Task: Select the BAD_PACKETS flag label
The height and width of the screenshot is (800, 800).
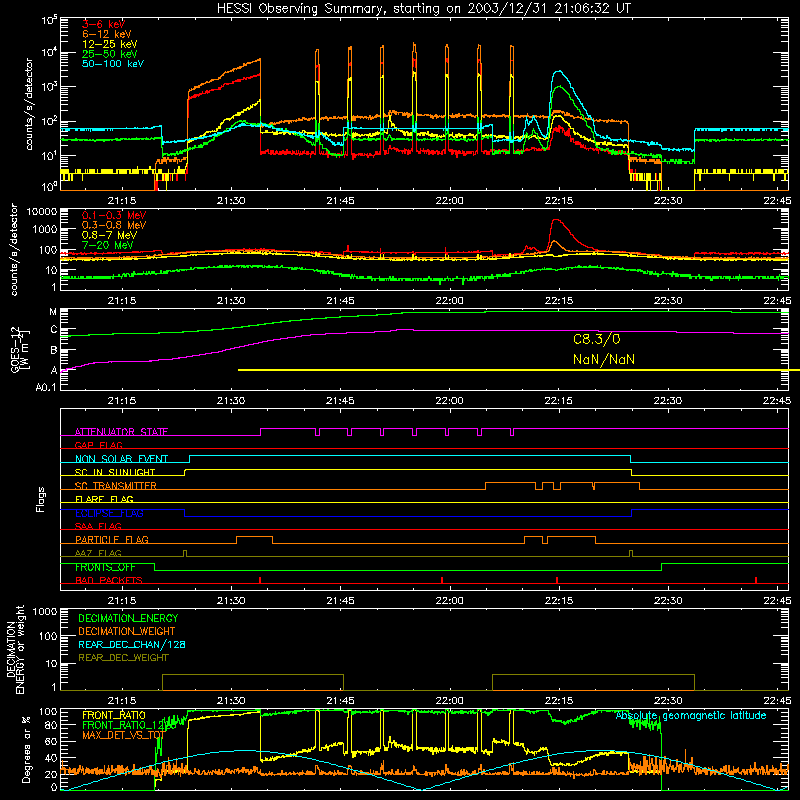Action: point(109,580)
